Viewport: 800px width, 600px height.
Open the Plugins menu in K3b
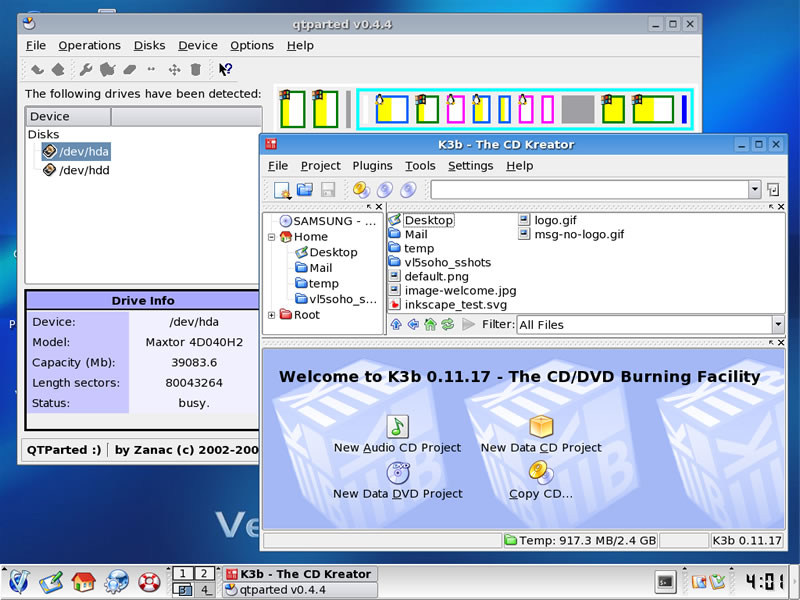point(372,165)
